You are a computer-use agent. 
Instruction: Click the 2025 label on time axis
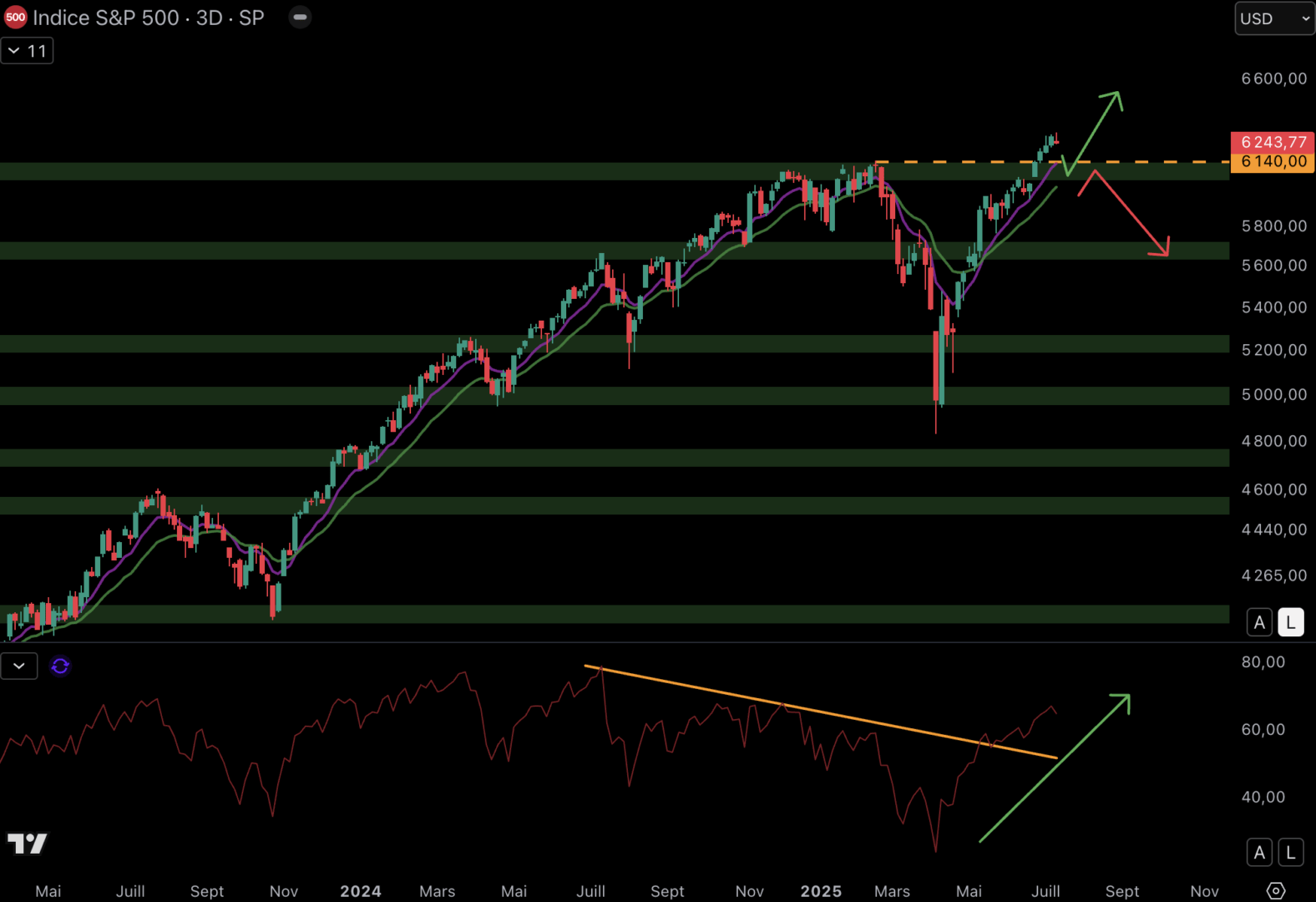[x=821, y=891]
